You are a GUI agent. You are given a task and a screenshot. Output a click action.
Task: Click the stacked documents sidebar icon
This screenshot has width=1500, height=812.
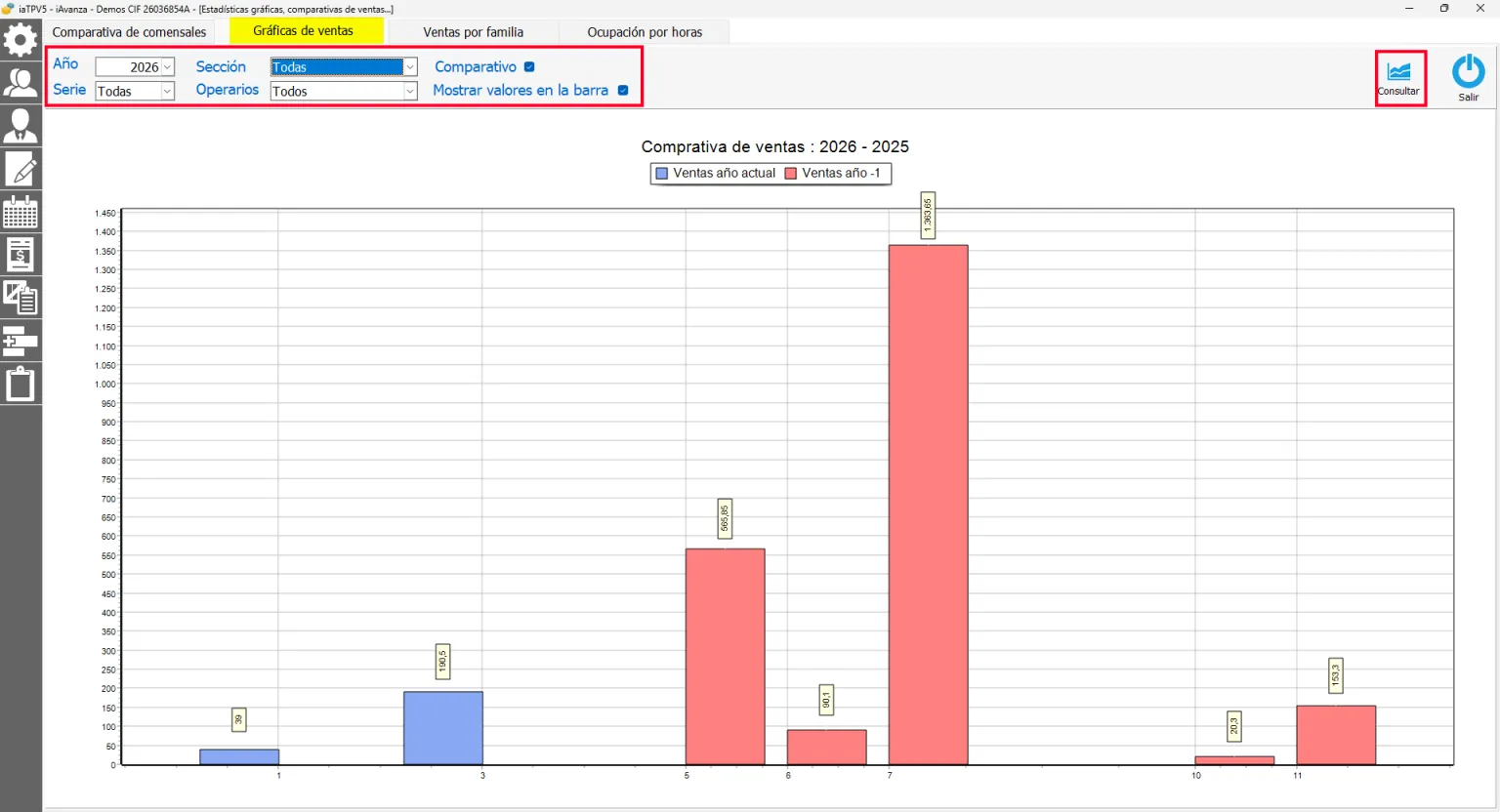[21, 298]
